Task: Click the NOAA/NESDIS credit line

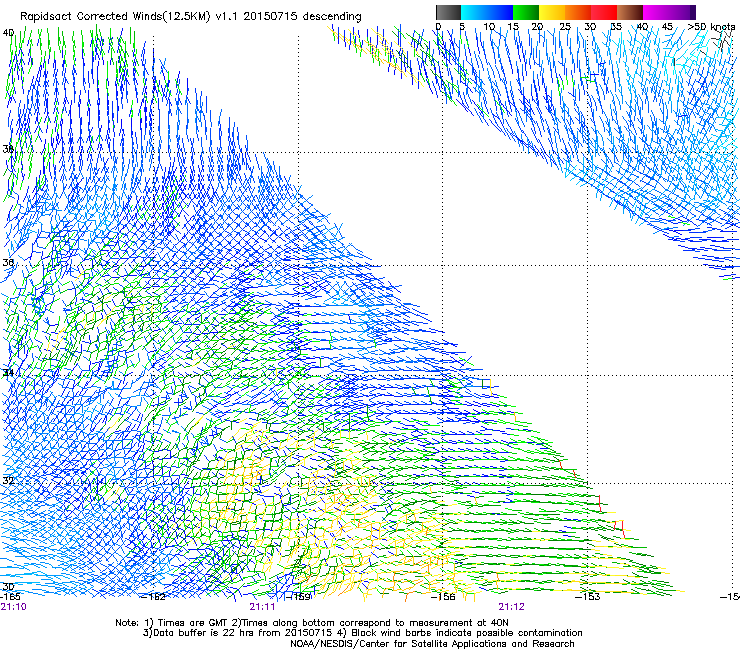Action: tap(432, 644)
